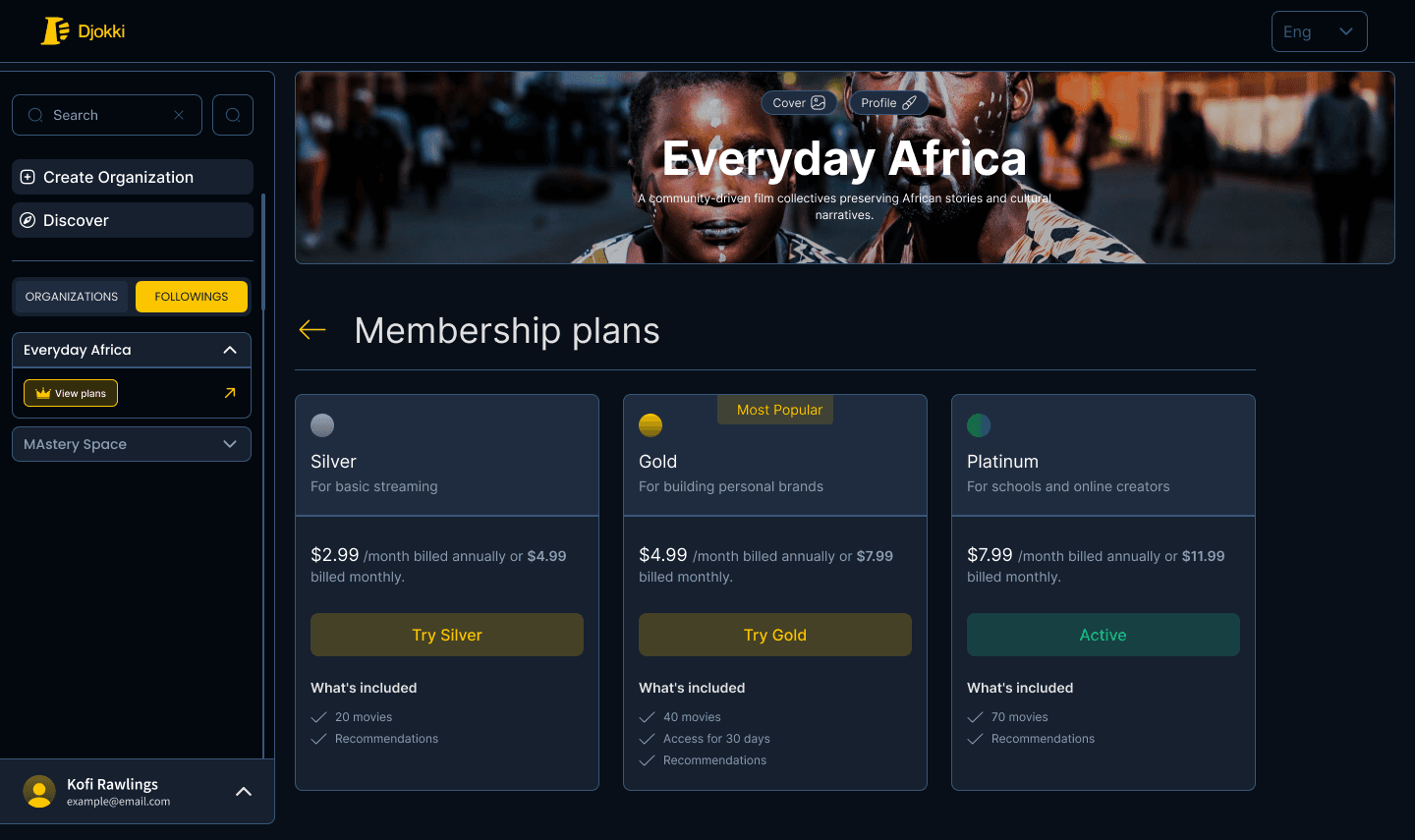1415x840 pixels.
Task: Expand the user menu for Kofi Rawlings
Action: point(244,791)
